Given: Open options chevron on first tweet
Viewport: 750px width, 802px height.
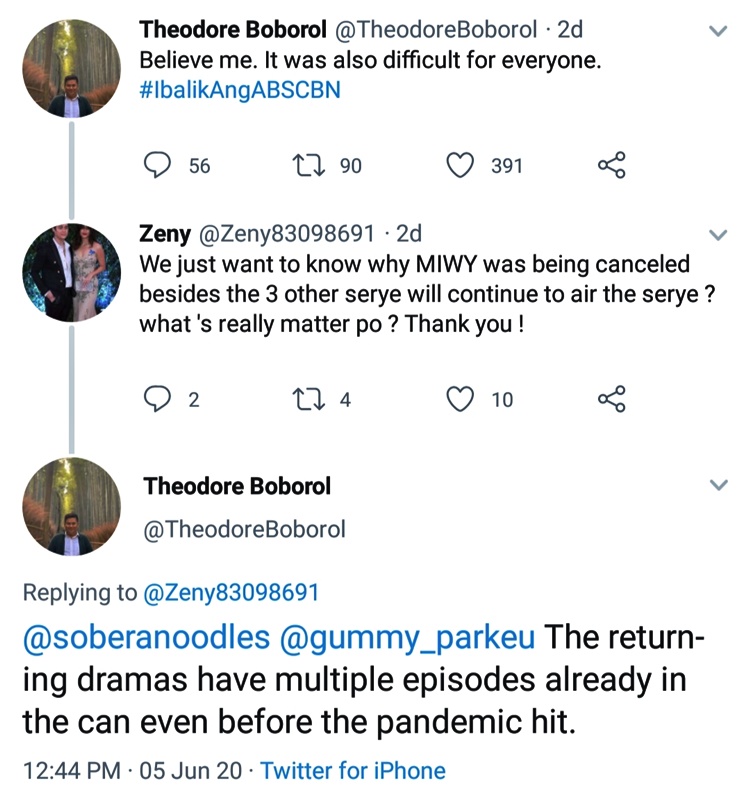Looking at the screenshot, I should (718, 32).
